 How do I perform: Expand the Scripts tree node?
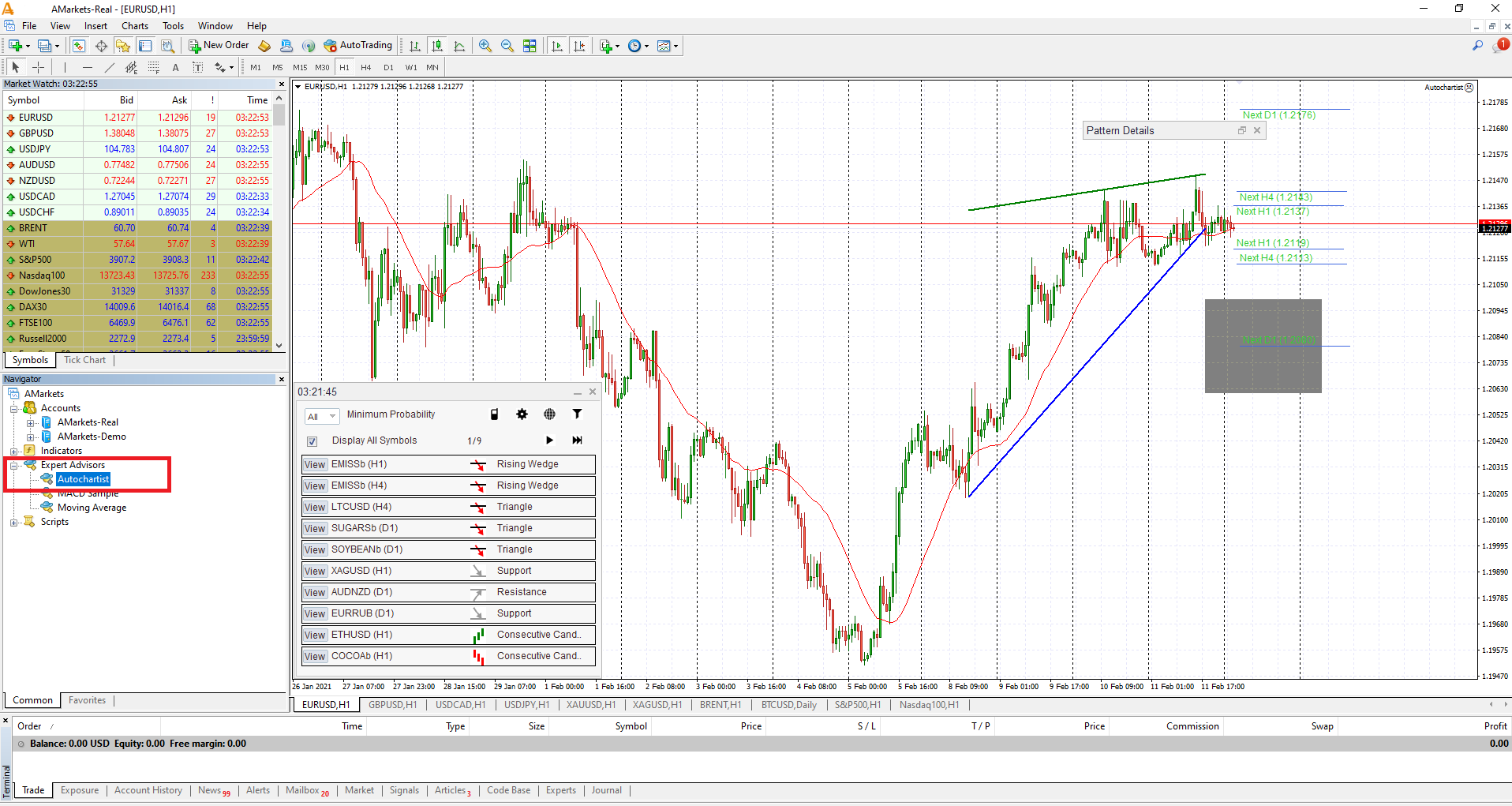point(14,523)
